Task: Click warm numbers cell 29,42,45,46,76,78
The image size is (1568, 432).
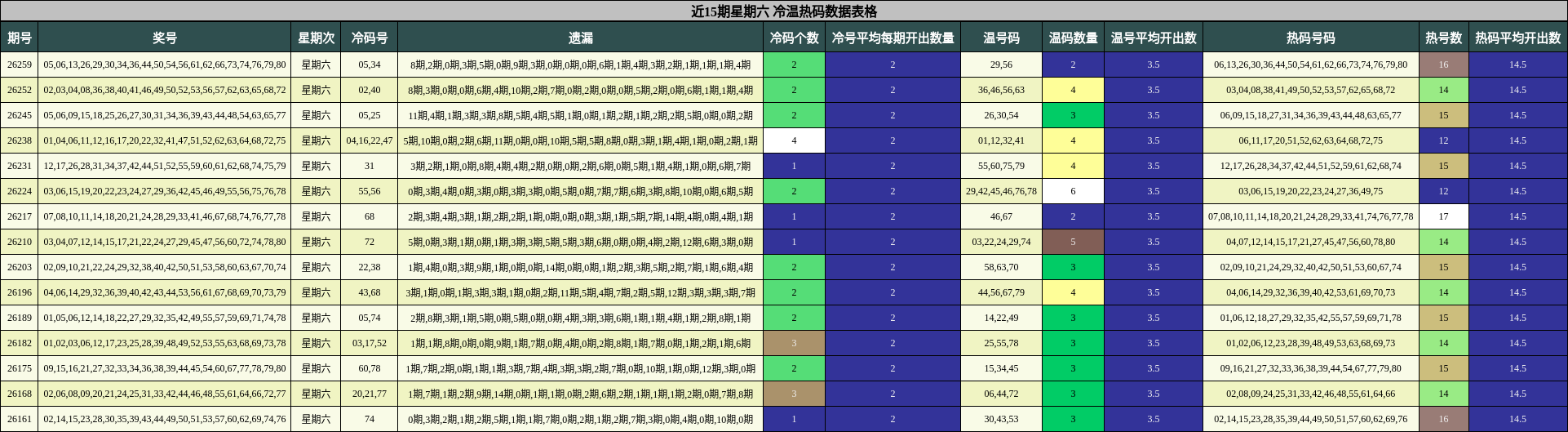Action: pos(1001,191)
